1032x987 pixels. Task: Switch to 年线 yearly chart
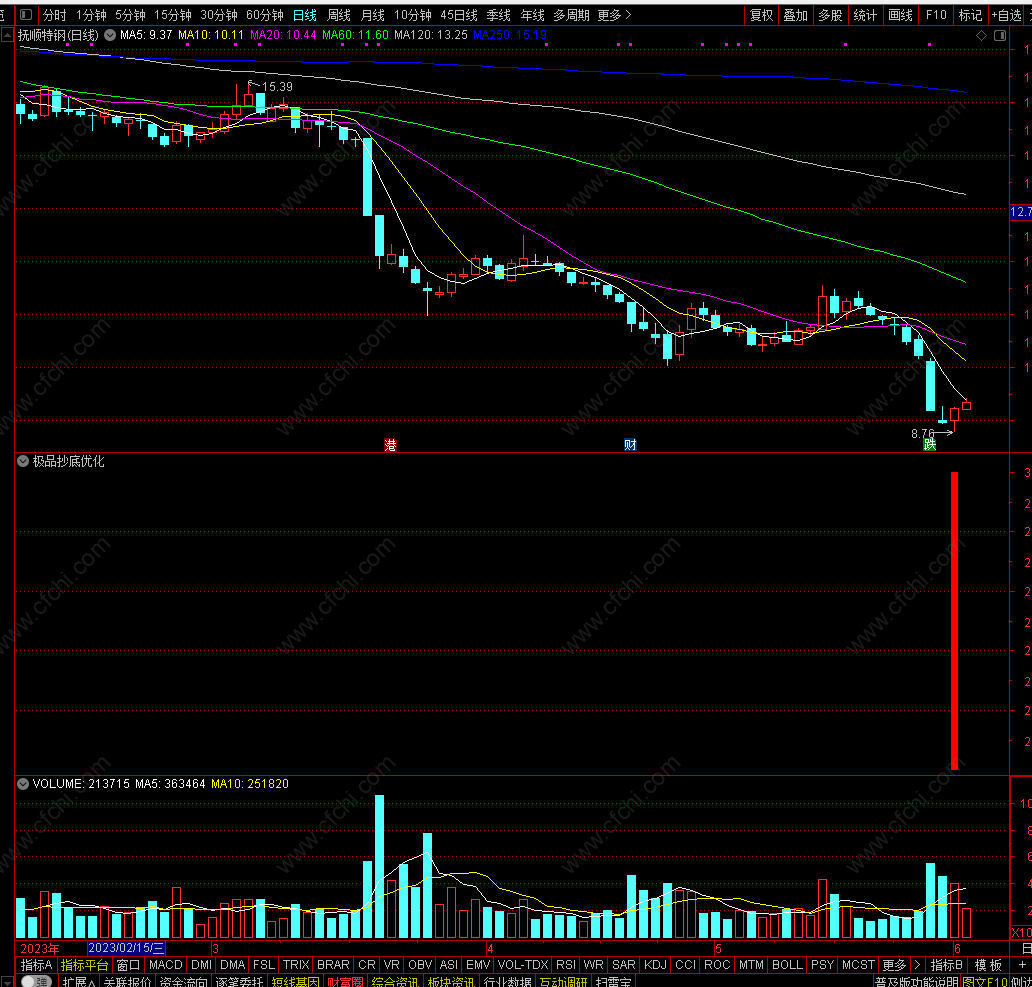[x=532, y=14]
